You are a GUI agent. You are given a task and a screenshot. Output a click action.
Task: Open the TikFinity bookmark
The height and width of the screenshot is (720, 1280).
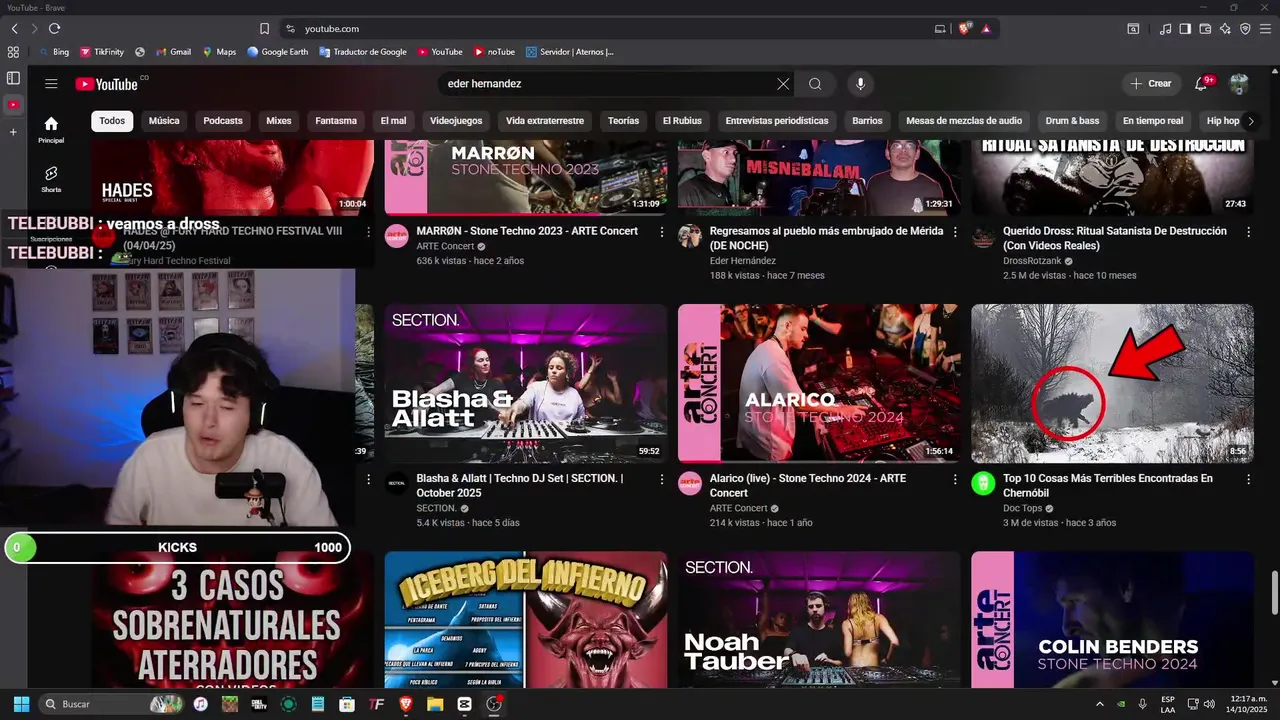102,52
